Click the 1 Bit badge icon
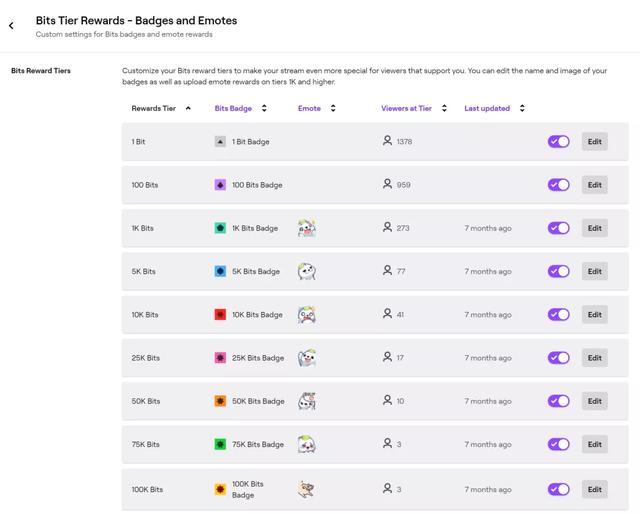640x514 pixels. click(x=220, y=142)
